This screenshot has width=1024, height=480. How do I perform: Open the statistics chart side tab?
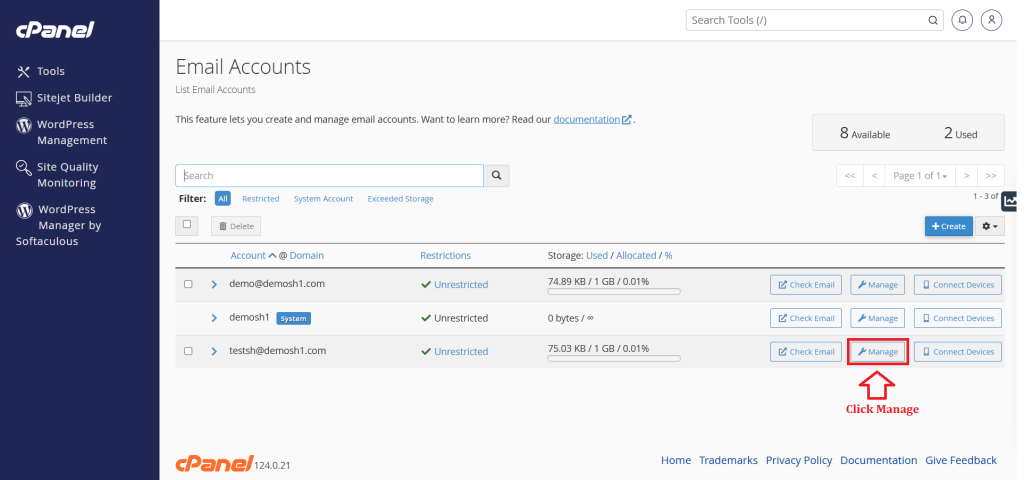(1011, 201)
